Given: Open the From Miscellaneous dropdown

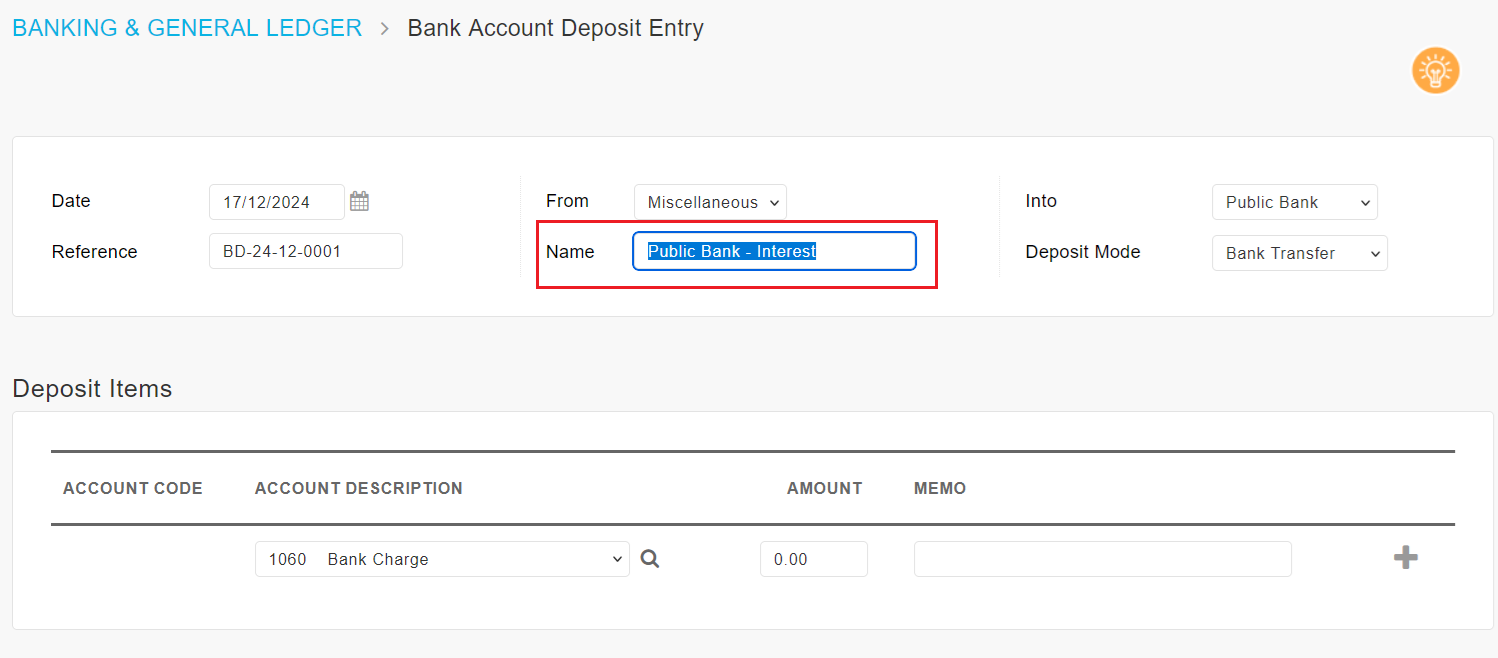Looking at the screenshot, I should pyautogui.click(x=710, y=202).
